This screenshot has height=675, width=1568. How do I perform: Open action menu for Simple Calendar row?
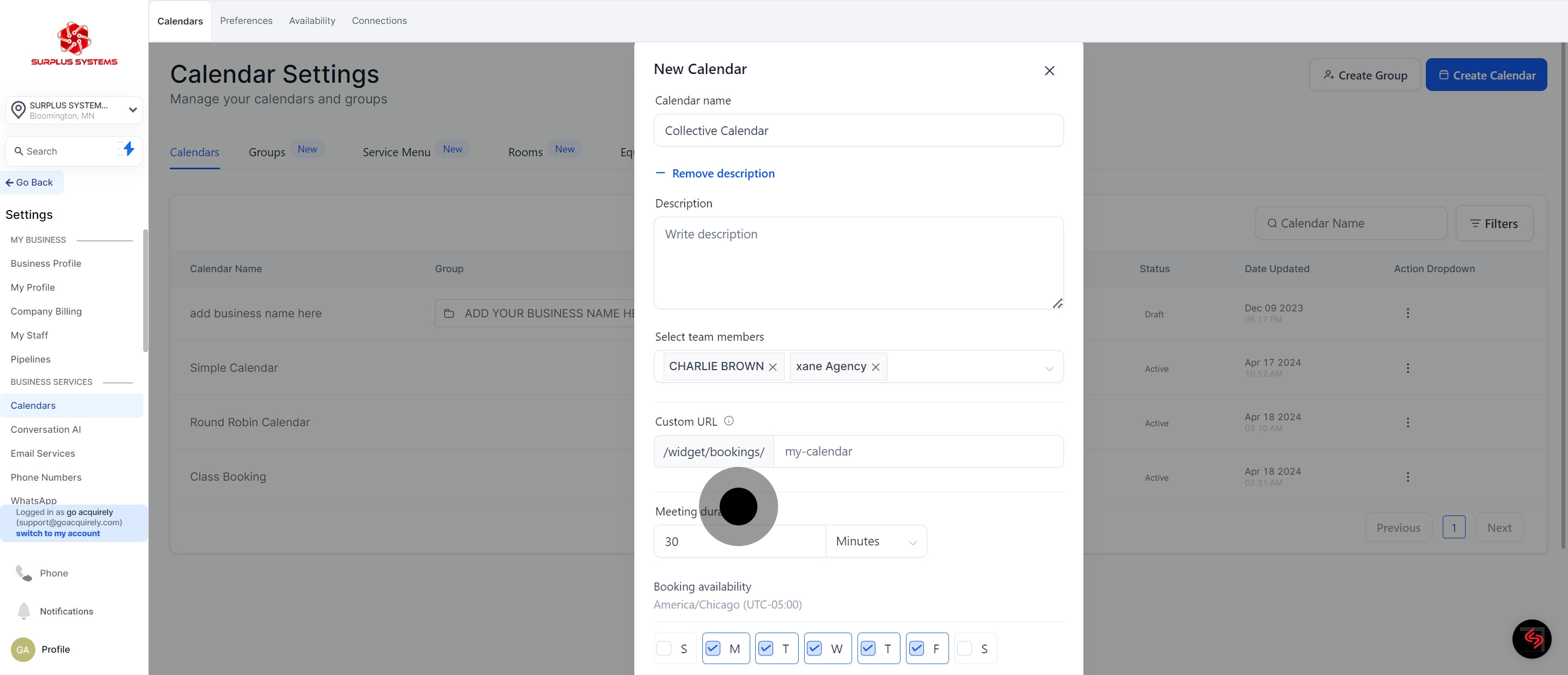pyautogui.click(x=1407, y=367)
